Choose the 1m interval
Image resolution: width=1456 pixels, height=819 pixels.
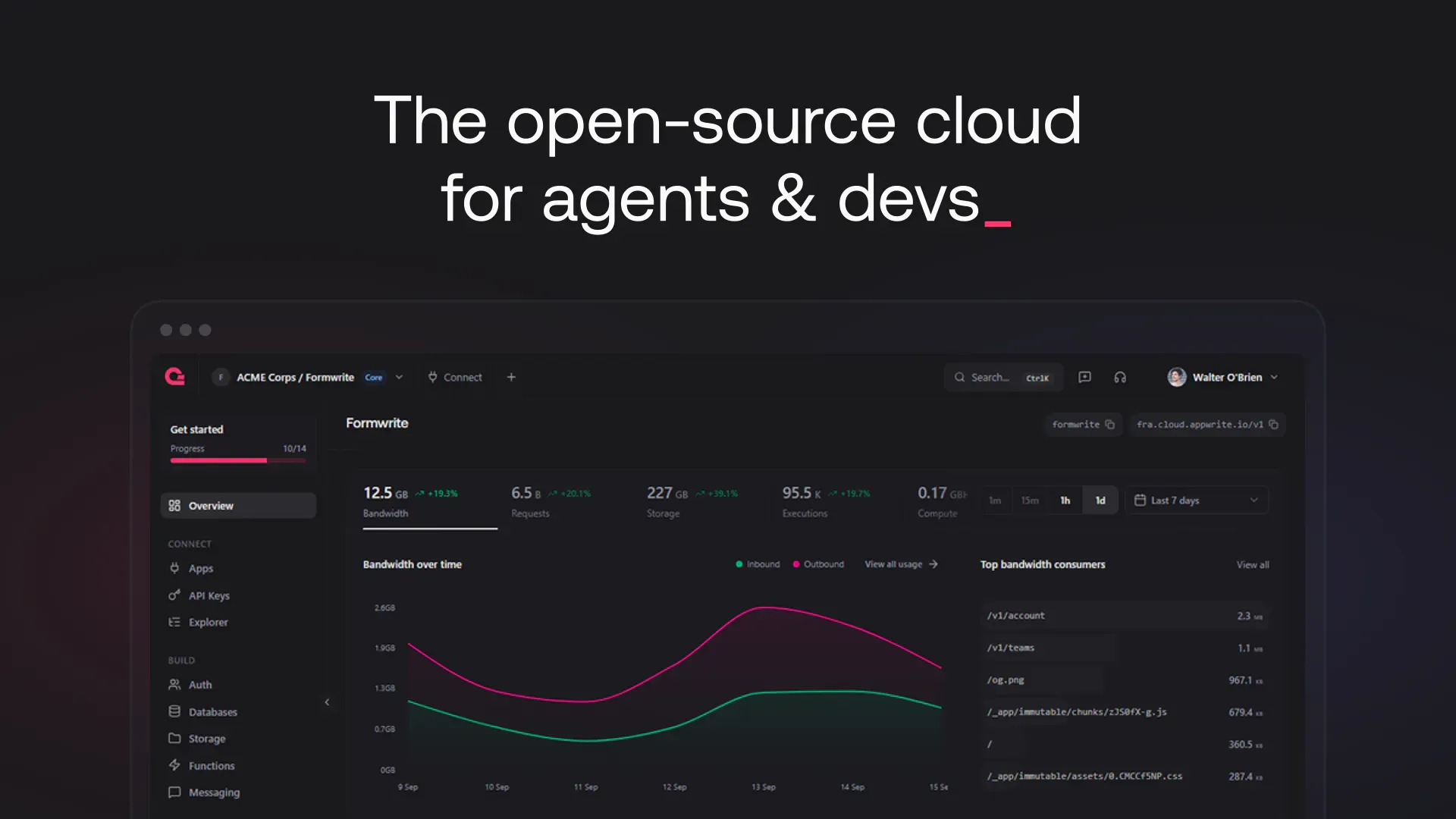(995, 500)
